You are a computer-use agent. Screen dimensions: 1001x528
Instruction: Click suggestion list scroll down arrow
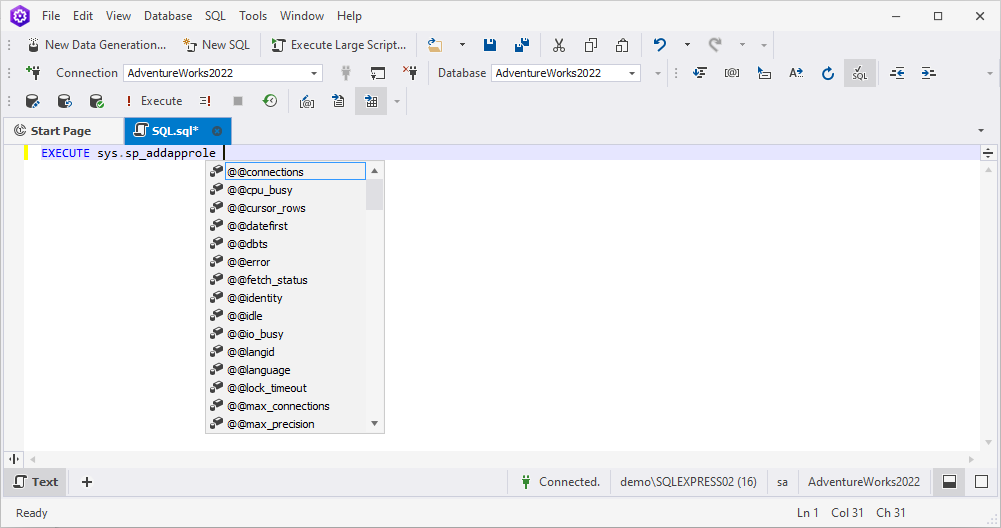tap(375, 423)
